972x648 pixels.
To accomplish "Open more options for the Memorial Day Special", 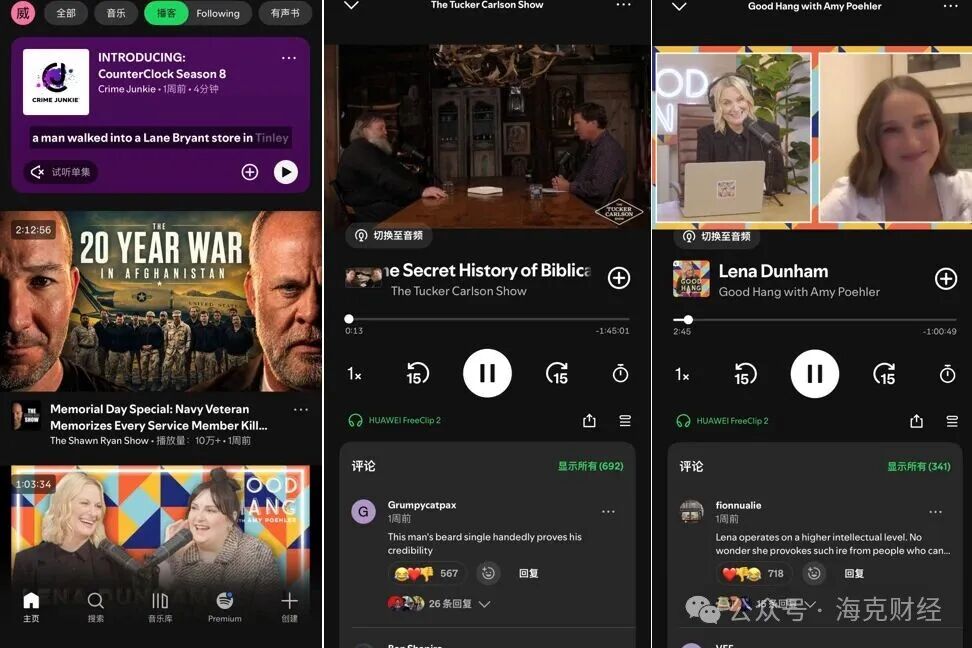I will 301,410.
